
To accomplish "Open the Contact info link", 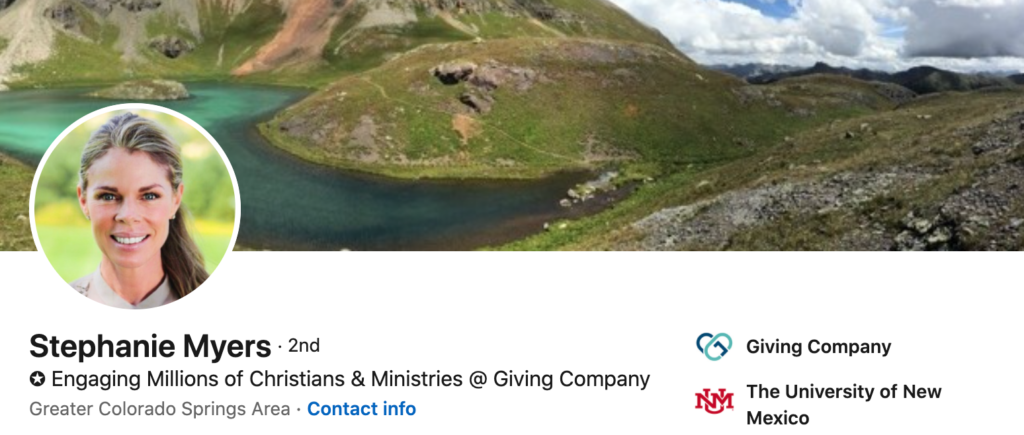I will coord(361,409).
